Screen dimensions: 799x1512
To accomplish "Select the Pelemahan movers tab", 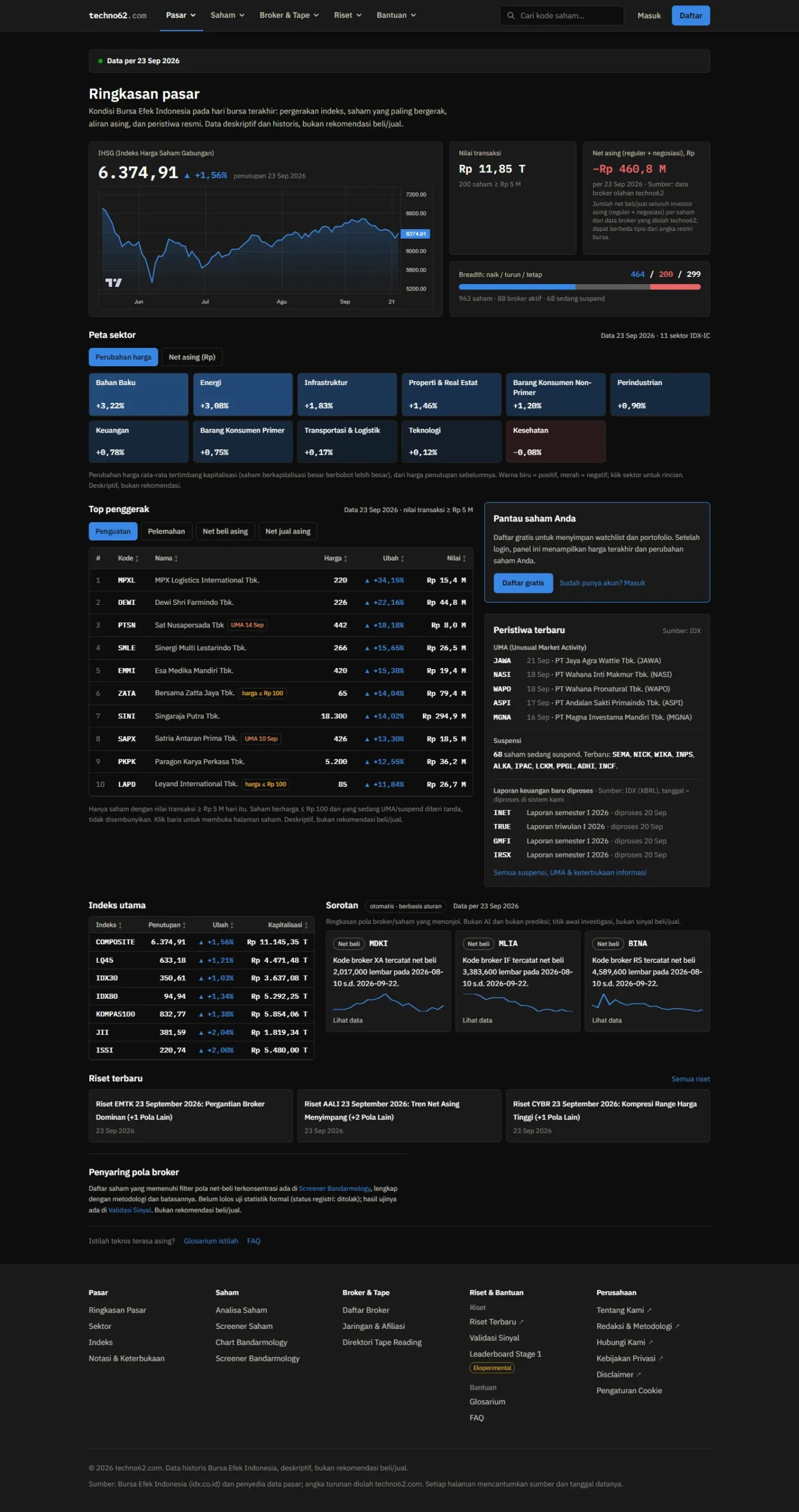I will [x=167, y=531].
